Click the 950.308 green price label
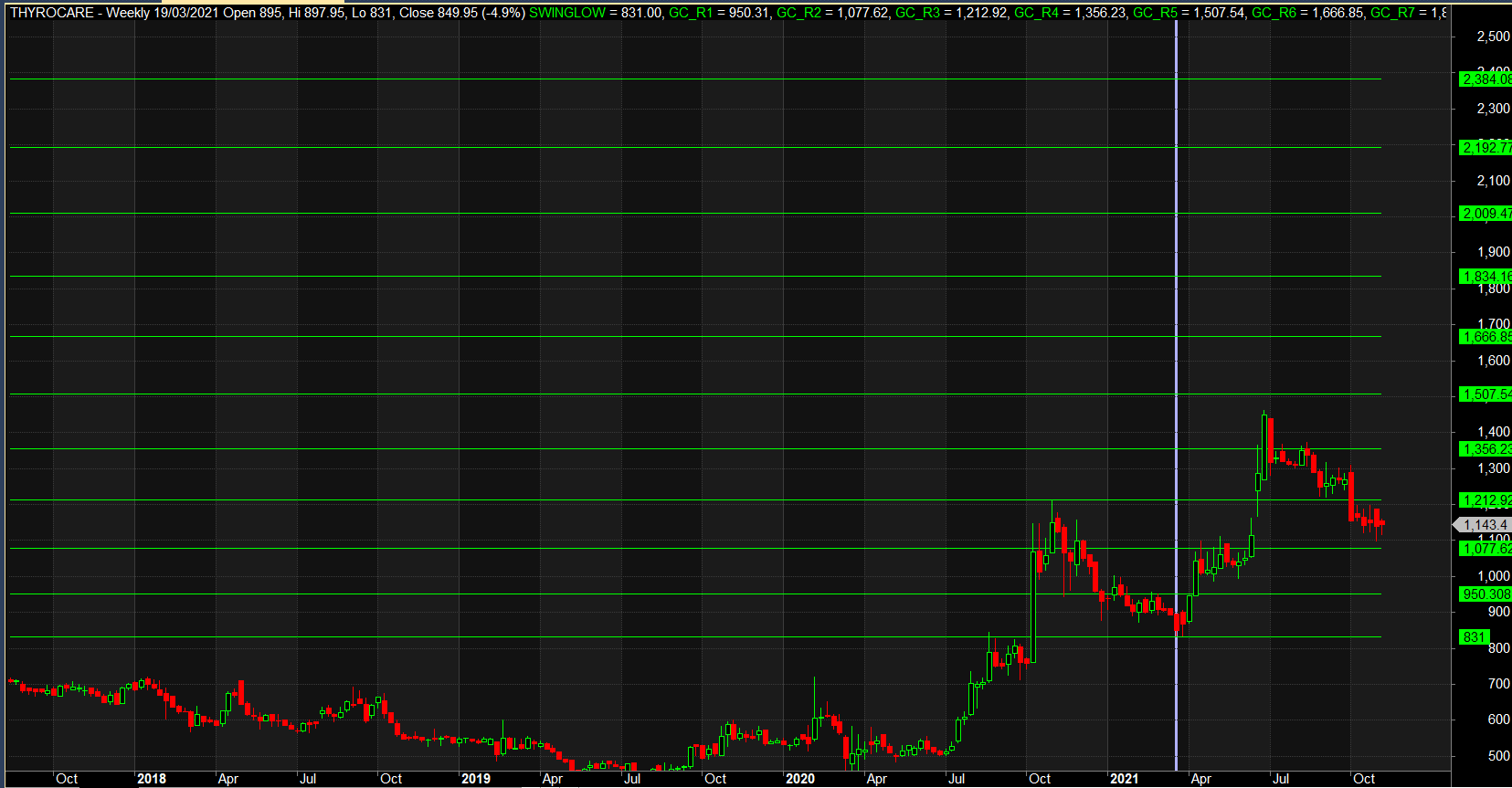 pyautogui.click(x=1486, y=594)
